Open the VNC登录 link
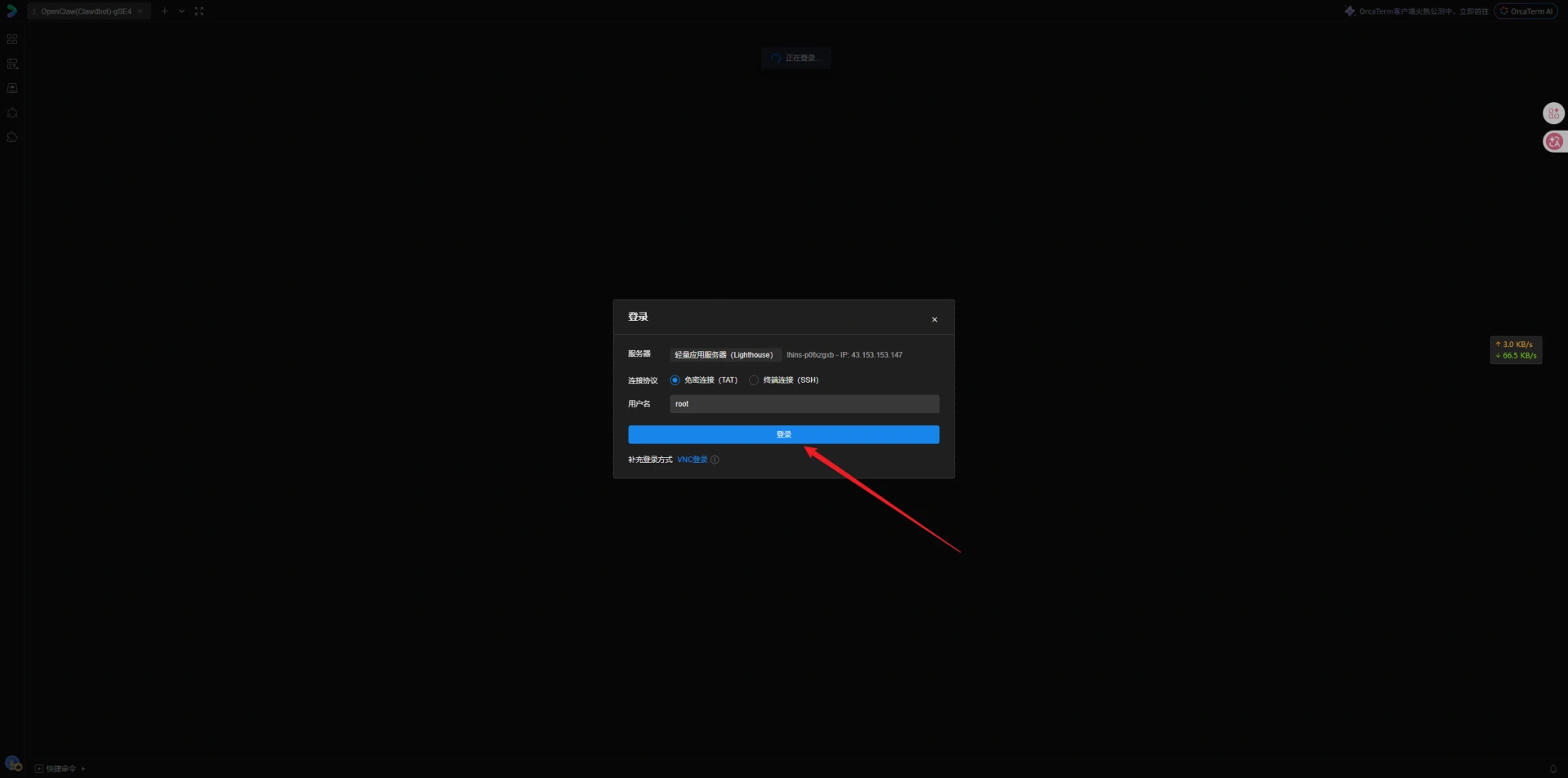The width and height of the screenshot is (1568, 778). click(692, 460)
